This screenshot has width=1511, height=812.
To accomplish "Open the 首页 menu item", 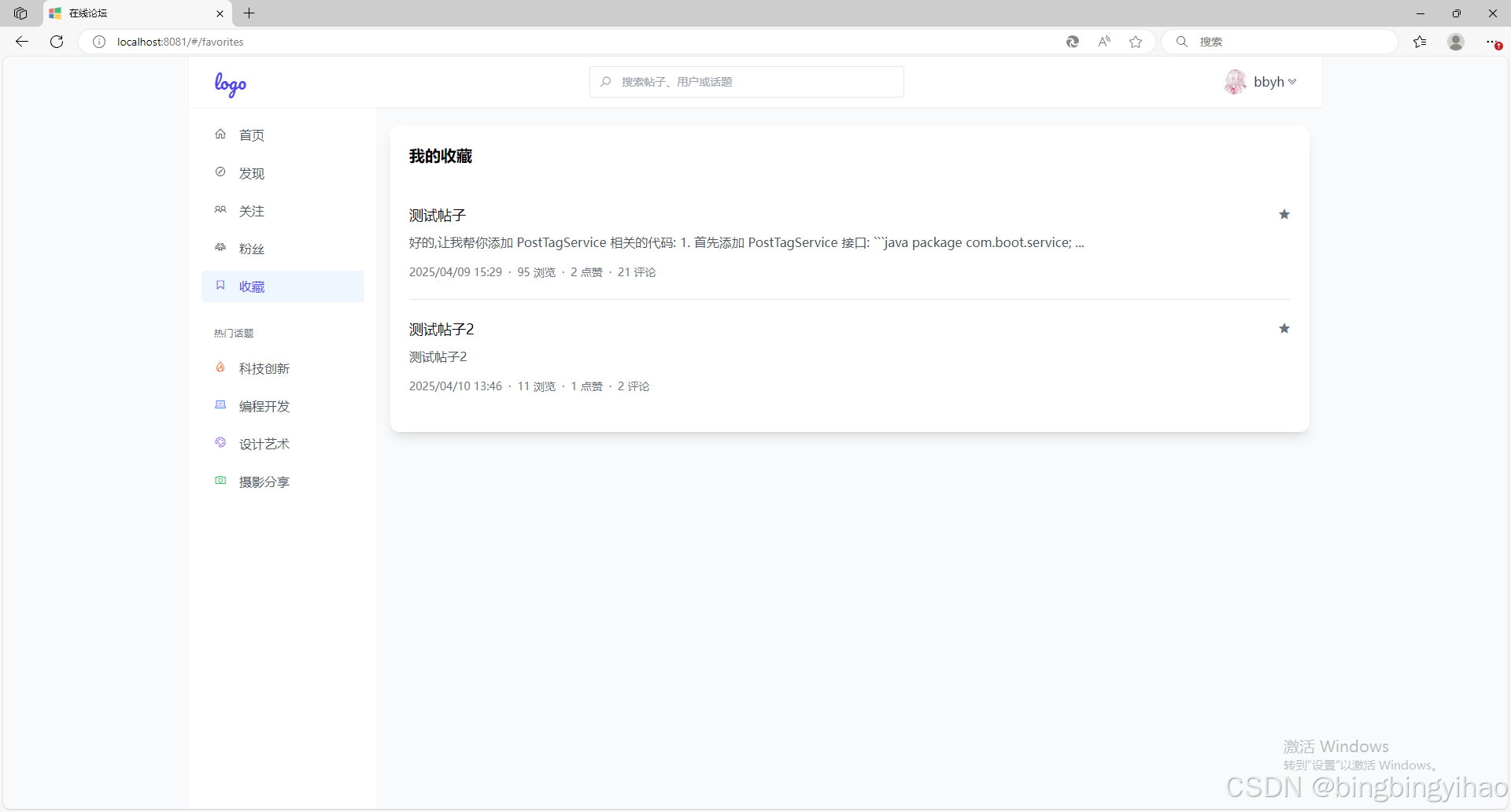I will (x=283, y=135).
